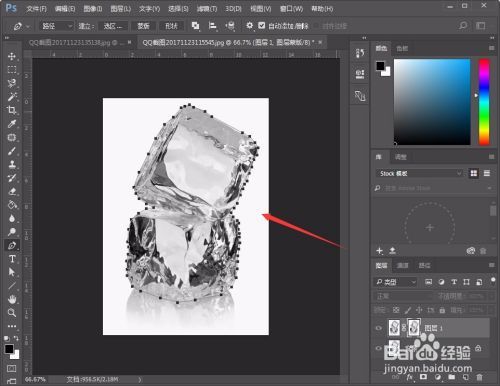
Task: Toggle shape layer filter icon
Action: [x=466, y=282]
